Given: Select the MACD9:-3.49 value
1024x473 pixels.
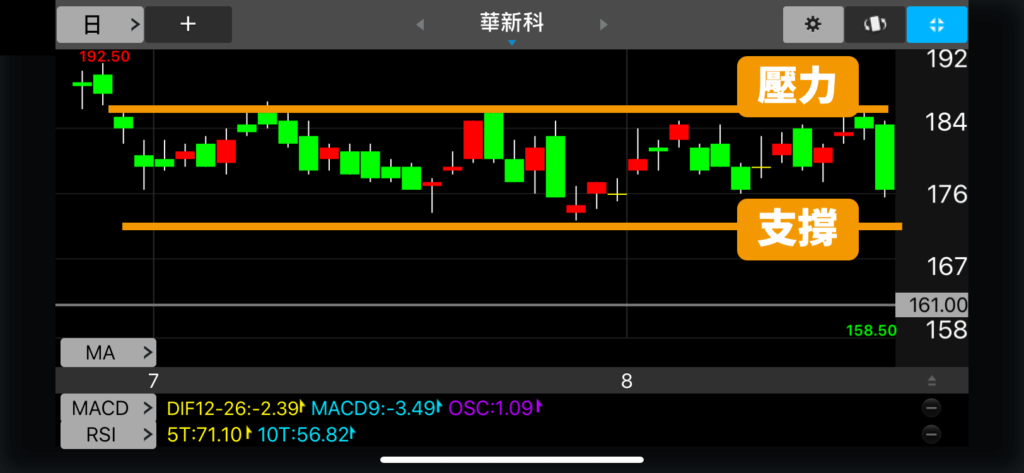Looking at the screenshot, I should (x=373, y=408).
